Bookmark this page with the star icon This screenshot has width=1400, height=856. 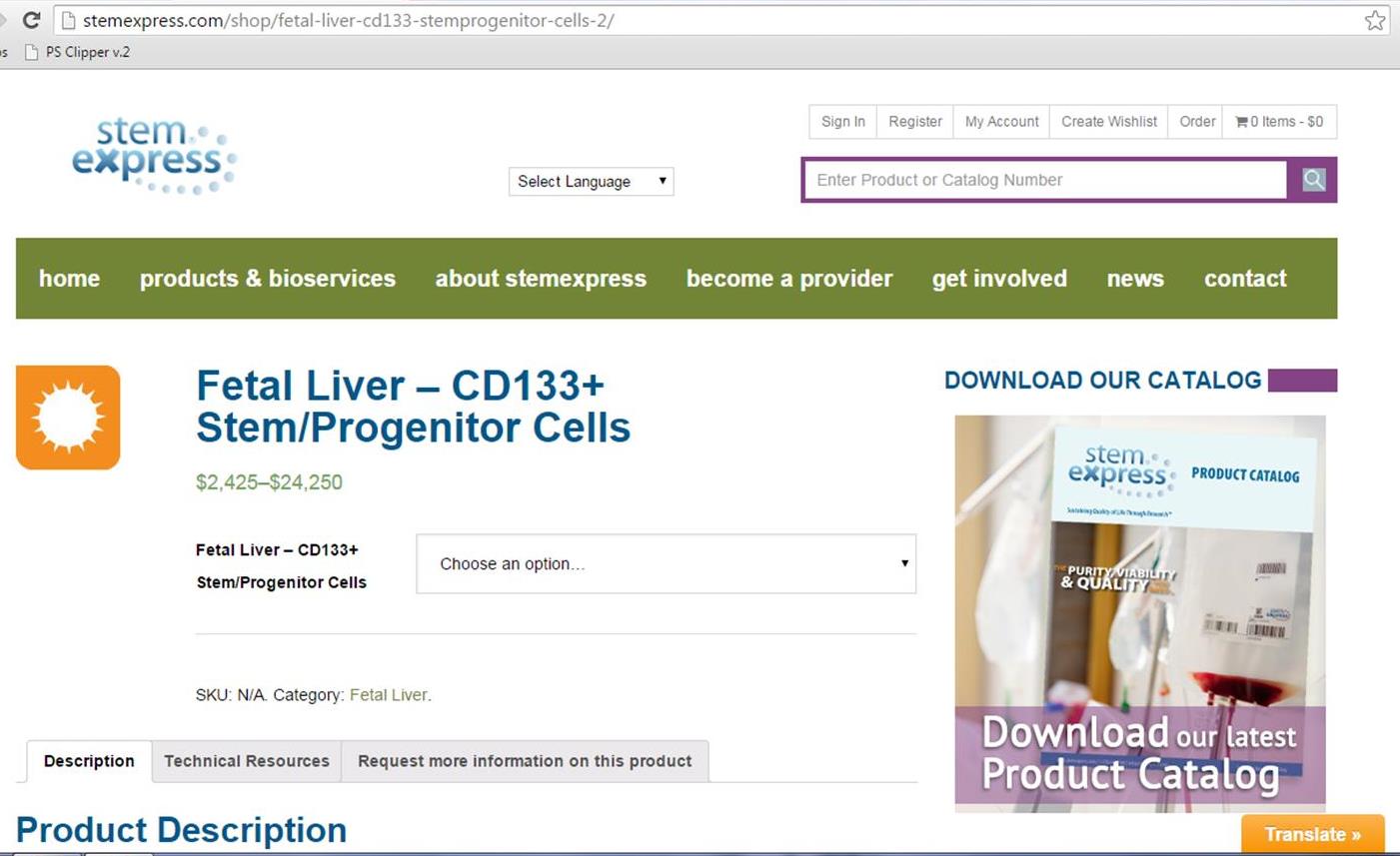coord(1375,20)
